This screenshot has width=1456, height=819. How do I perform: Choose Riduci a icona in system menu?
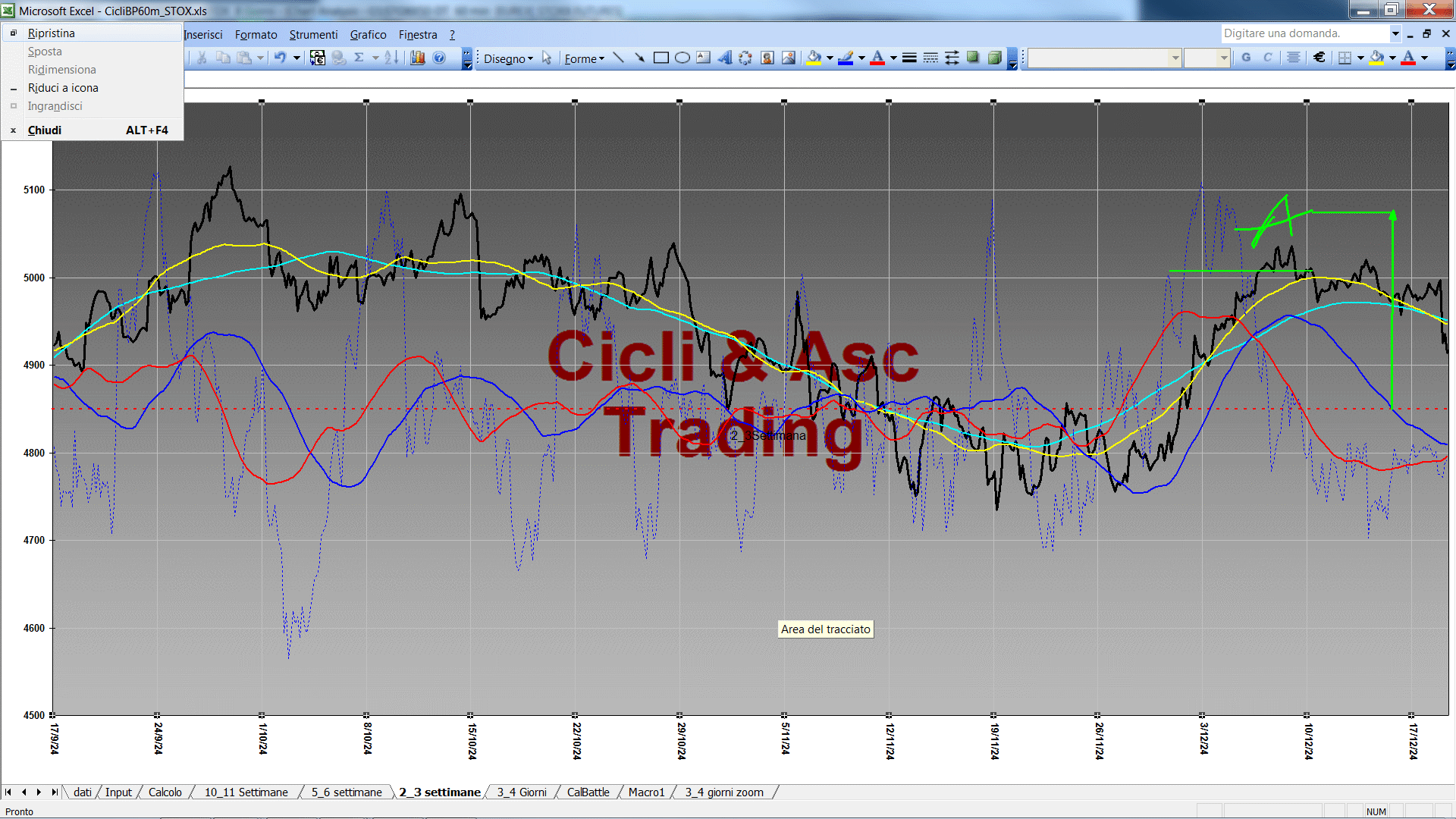click(93, 88)
